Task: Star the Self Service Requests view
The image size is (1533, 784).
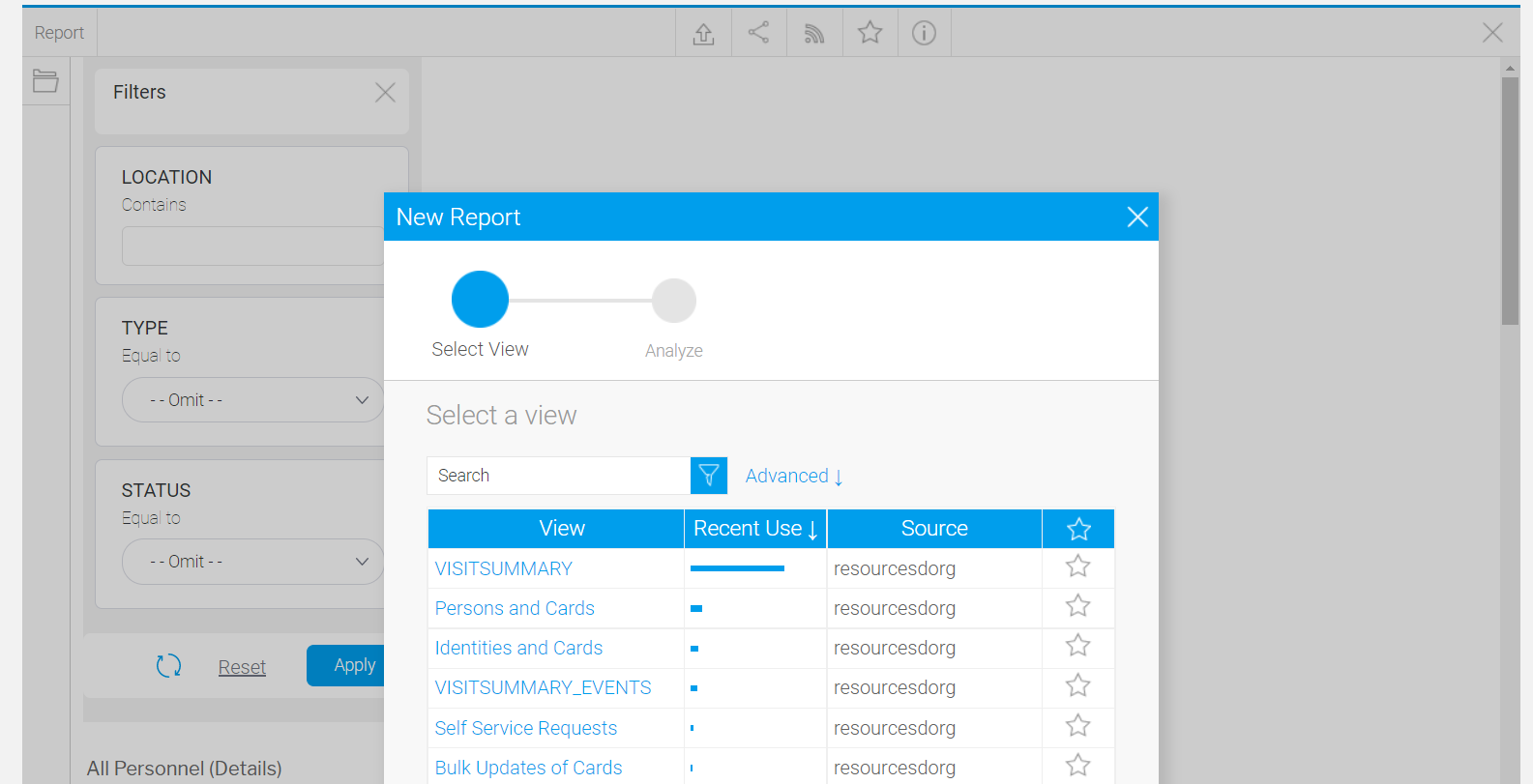Action: [x=1077, y=726]
